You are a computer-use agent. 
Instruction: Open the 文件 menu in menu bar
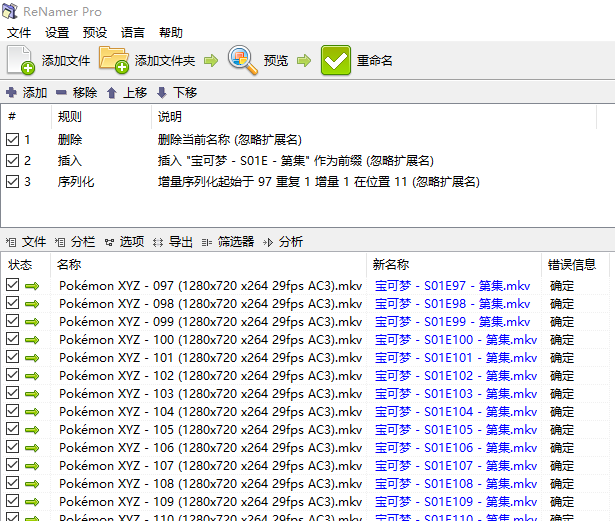[19, 33]
